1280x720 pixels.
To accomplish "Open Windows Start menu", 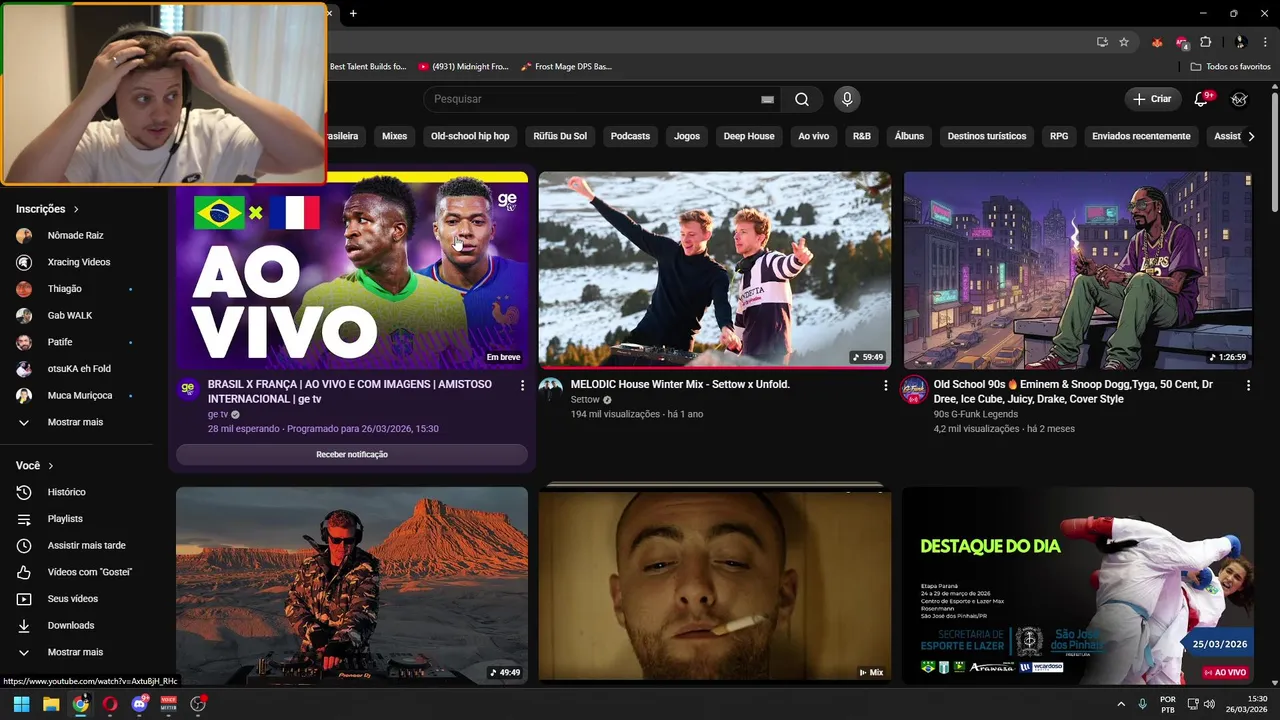I will (x=21, y=704).
